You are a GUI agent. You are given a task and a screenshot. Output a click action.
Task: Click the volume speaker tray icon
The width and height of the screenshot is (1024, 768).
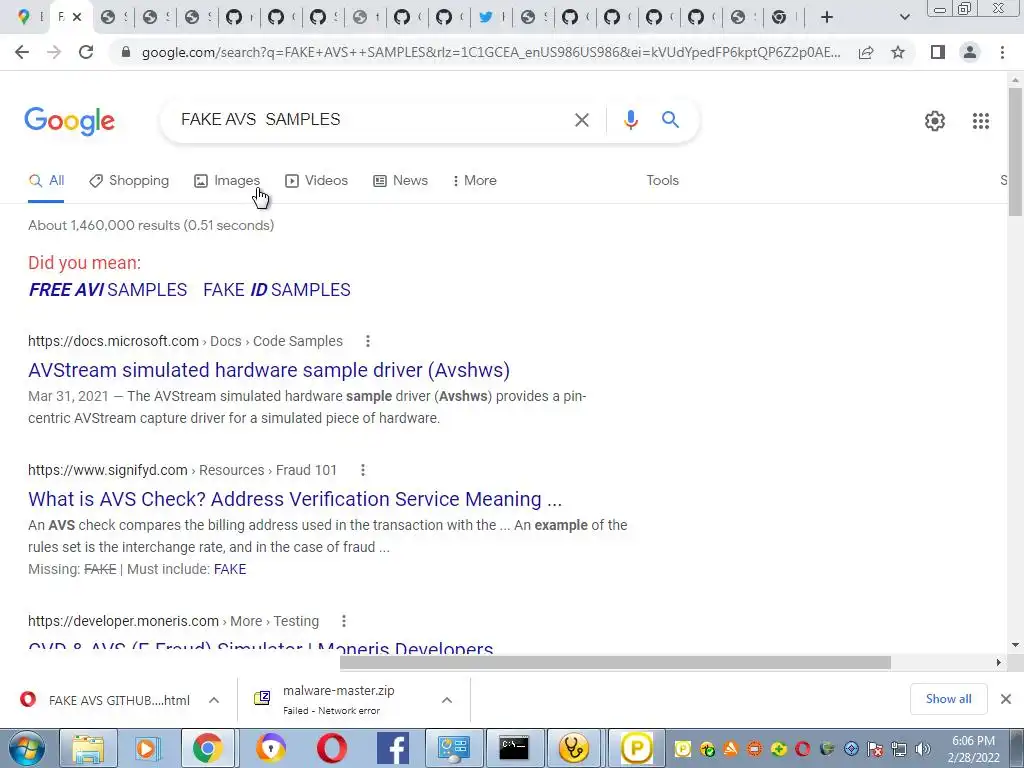tap(922, 749)
